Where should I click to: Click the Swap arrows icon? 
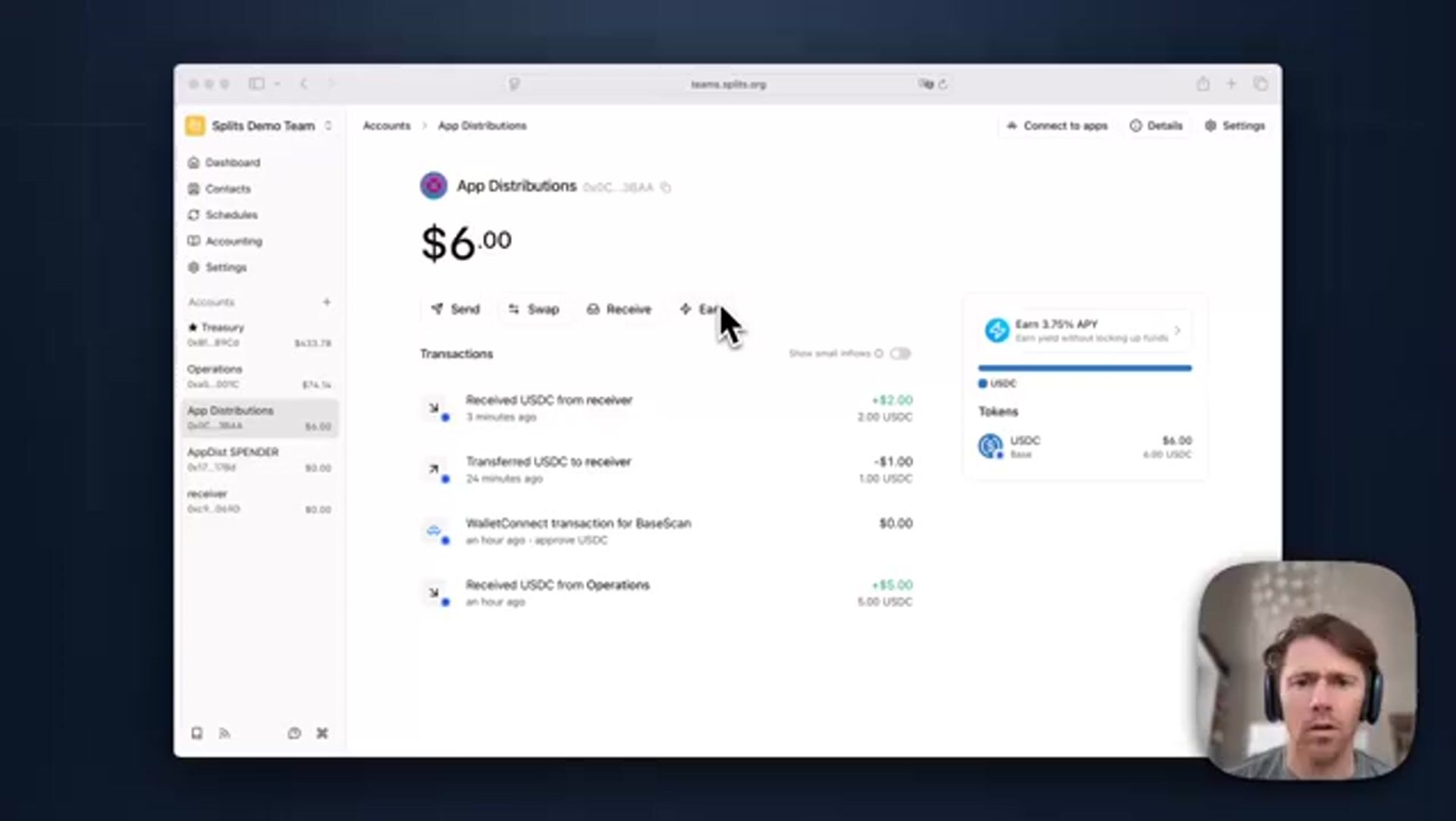(x=513, y=309)
